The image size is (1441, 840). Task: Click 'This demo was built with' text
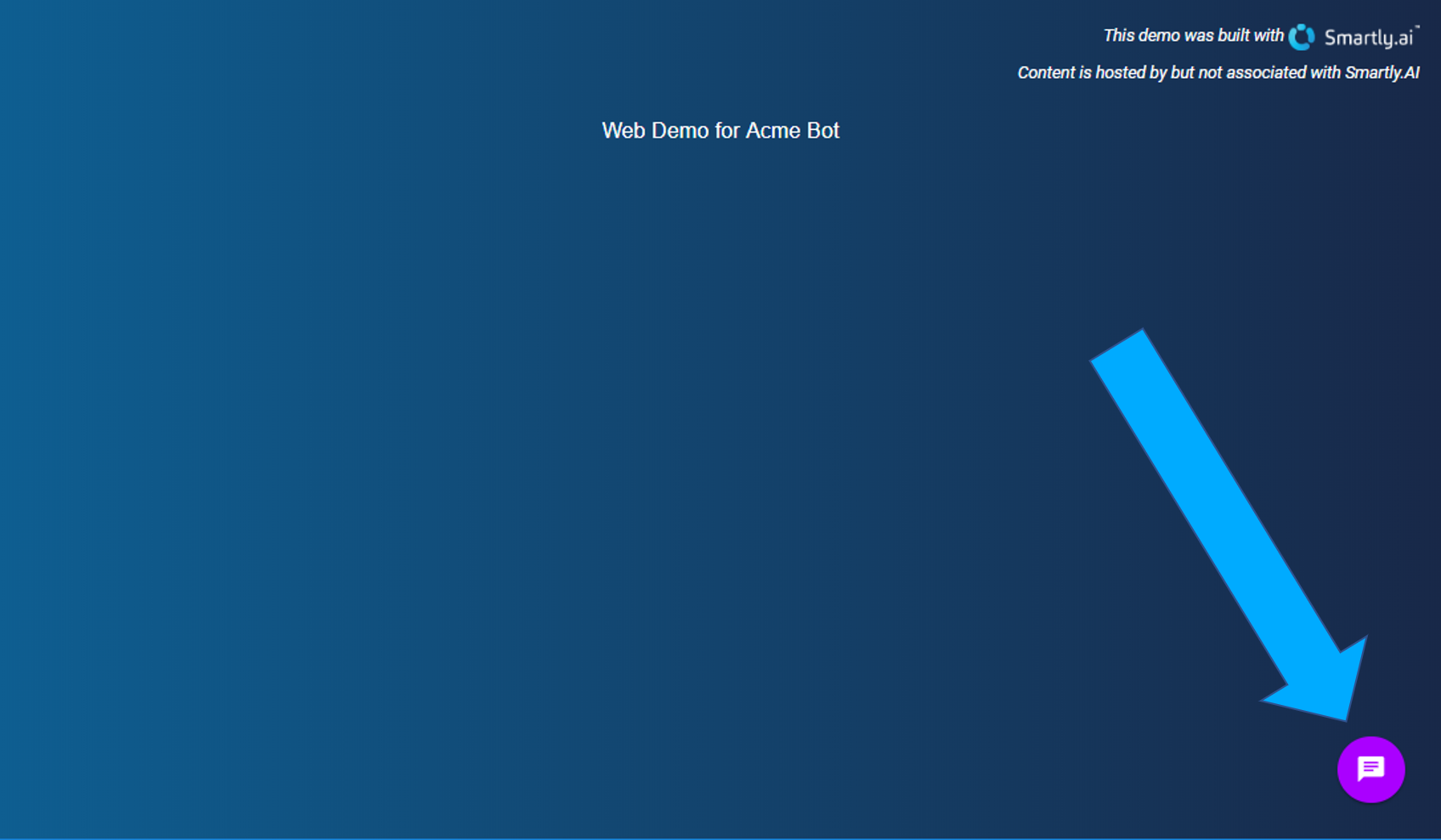pos(1193,36)
